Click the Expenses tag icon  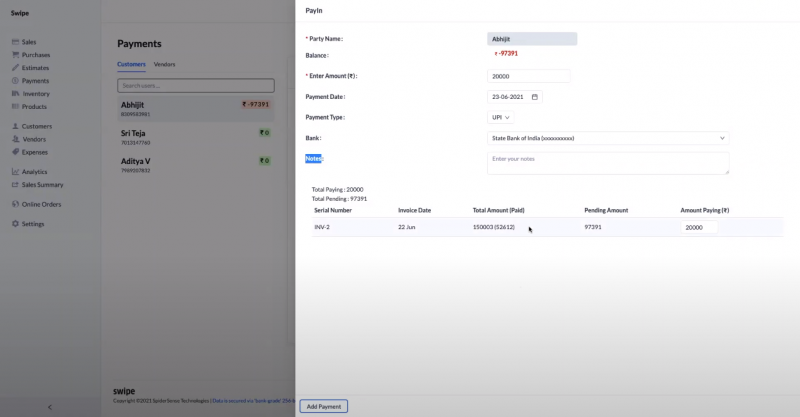tap(15, 152)
